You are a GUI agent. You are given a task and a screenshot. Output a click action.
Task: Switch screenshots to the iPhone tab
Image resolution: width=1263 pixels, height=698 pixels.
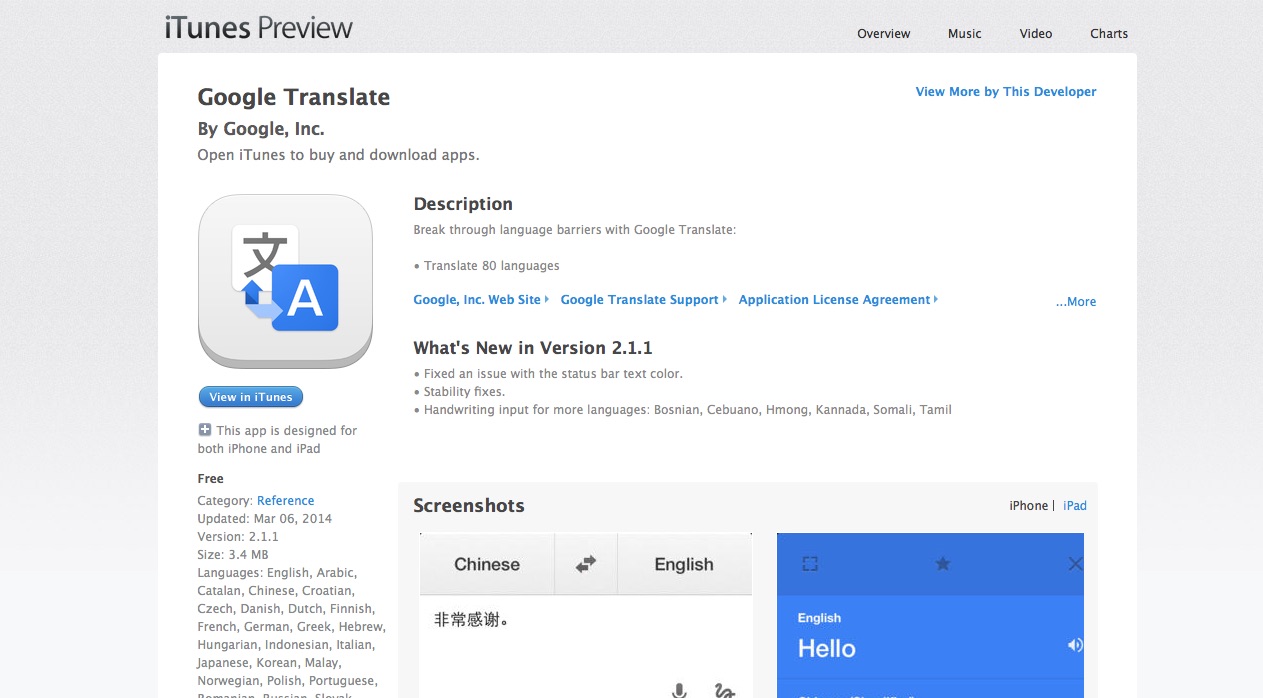[x=1029, y=506]
